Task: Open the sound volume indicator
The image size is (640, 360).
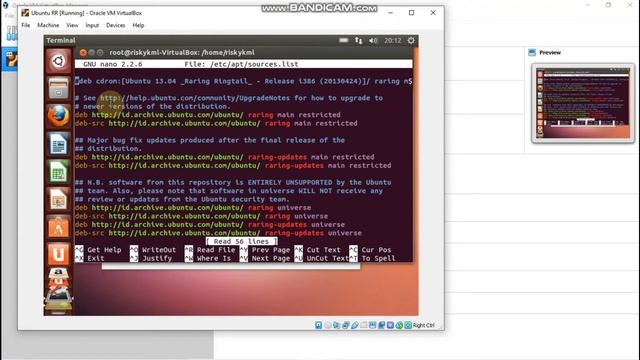Action: tap(373, 40)
